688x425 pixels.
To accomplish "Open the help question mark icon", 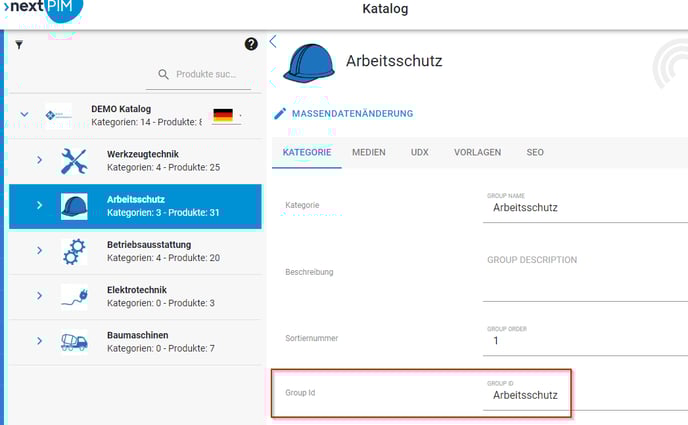I will [x=251, y=44].
